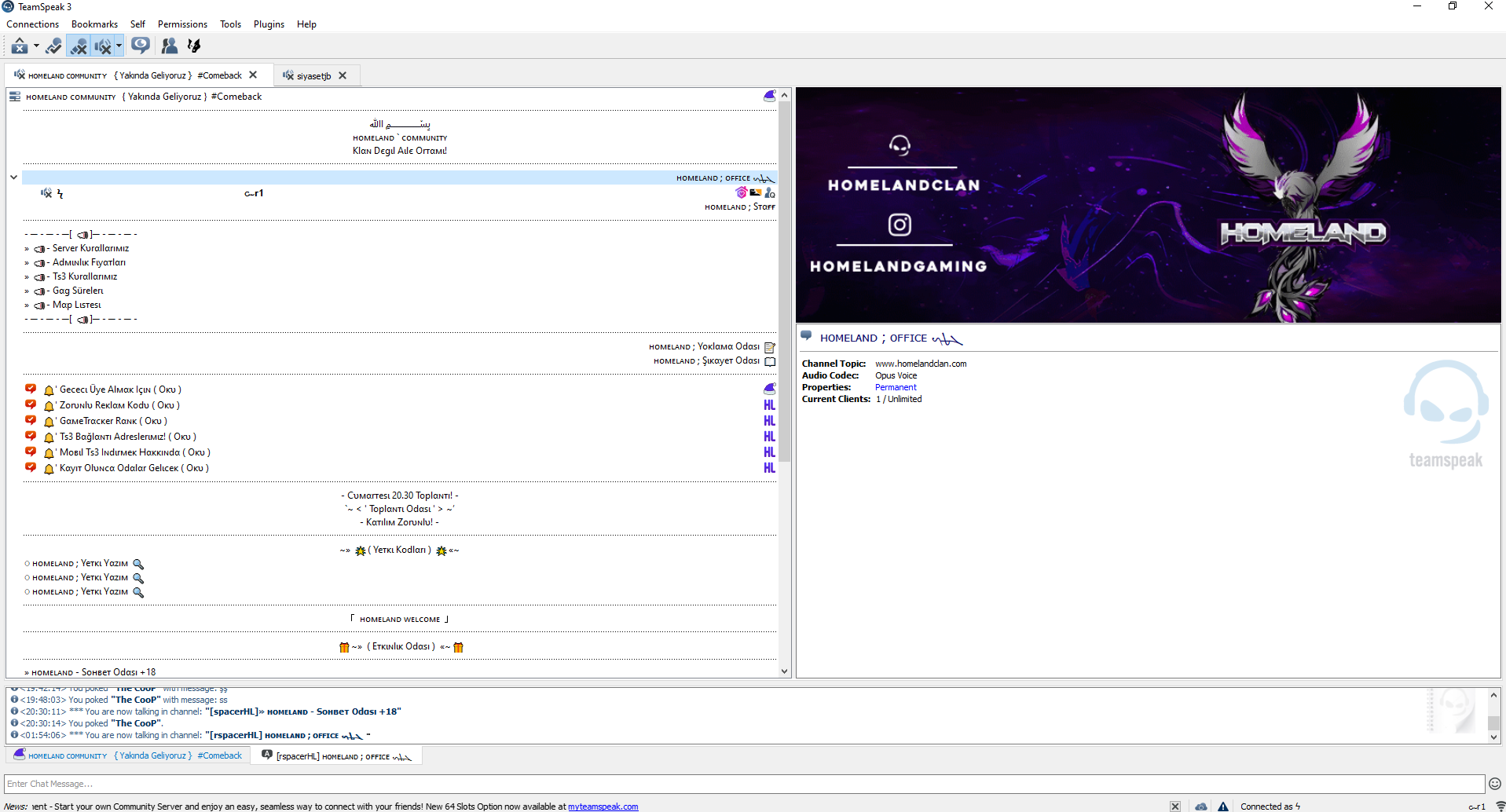This screenshot has height=812, width=1506.
Task: Toggle the microphone-with-checkmark toolbar icon
Action: [x=53, y=46]
